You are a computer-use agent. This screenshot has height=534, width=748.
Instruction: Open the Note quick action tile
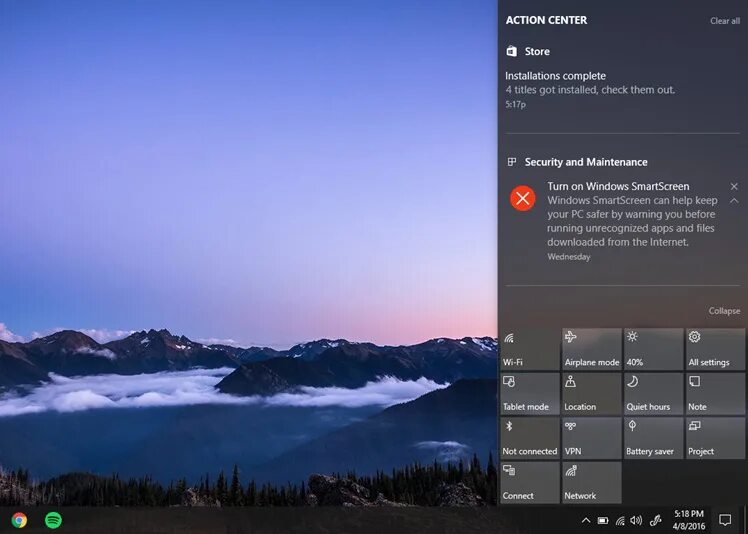point(715,393)
